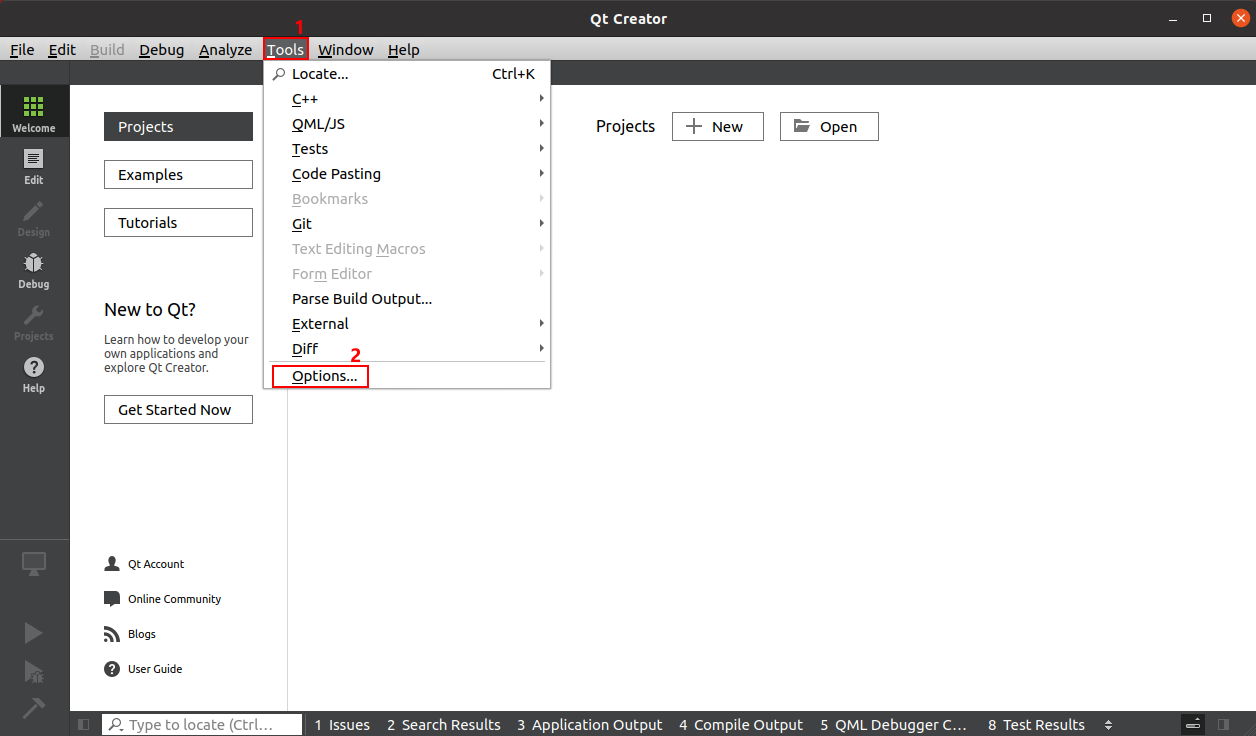Open the Issues output pane
This screenshot has height=736, width=1256.
tap(342, 725)
